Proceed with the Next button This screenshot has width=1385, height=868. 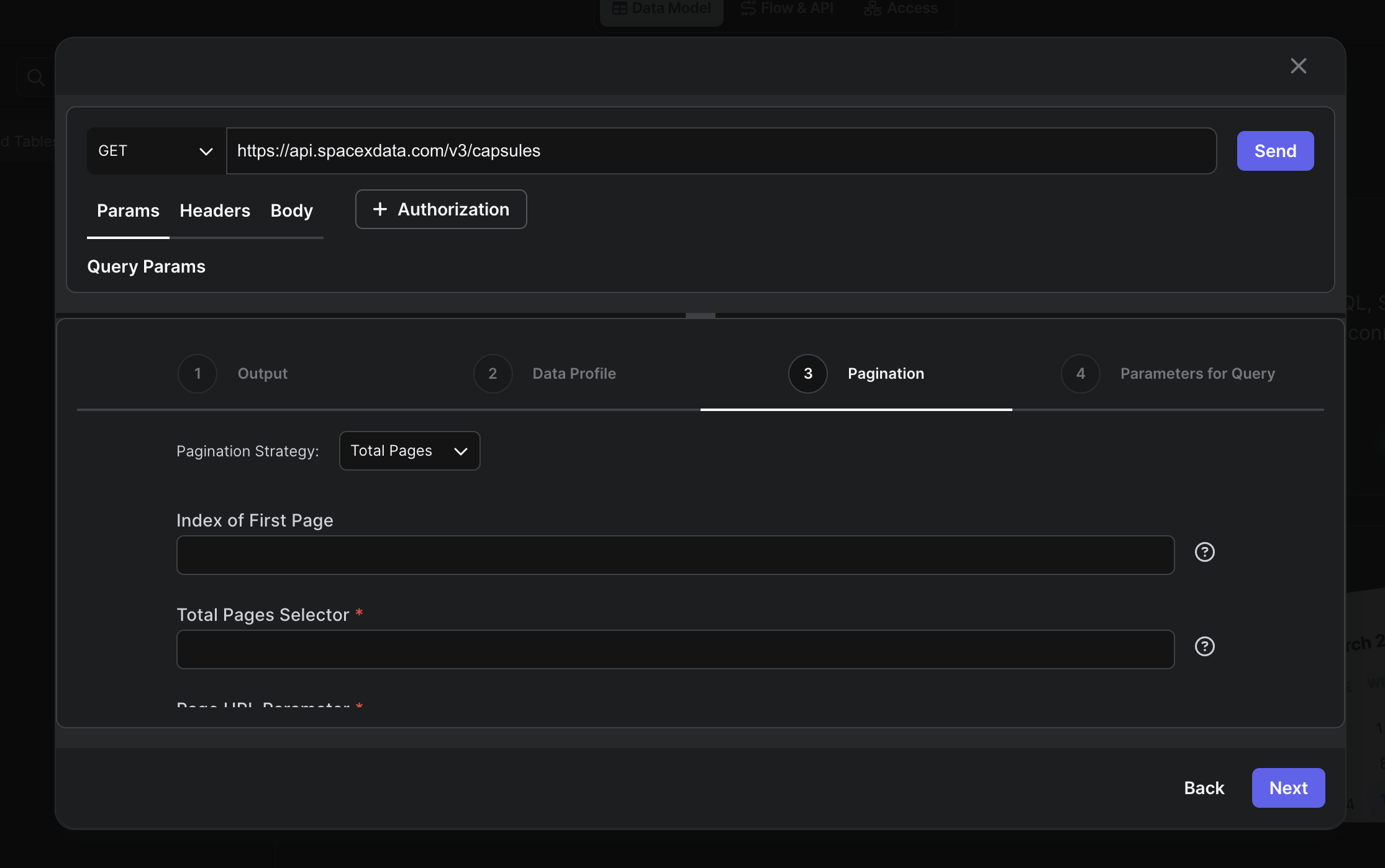pos(1288,788)
